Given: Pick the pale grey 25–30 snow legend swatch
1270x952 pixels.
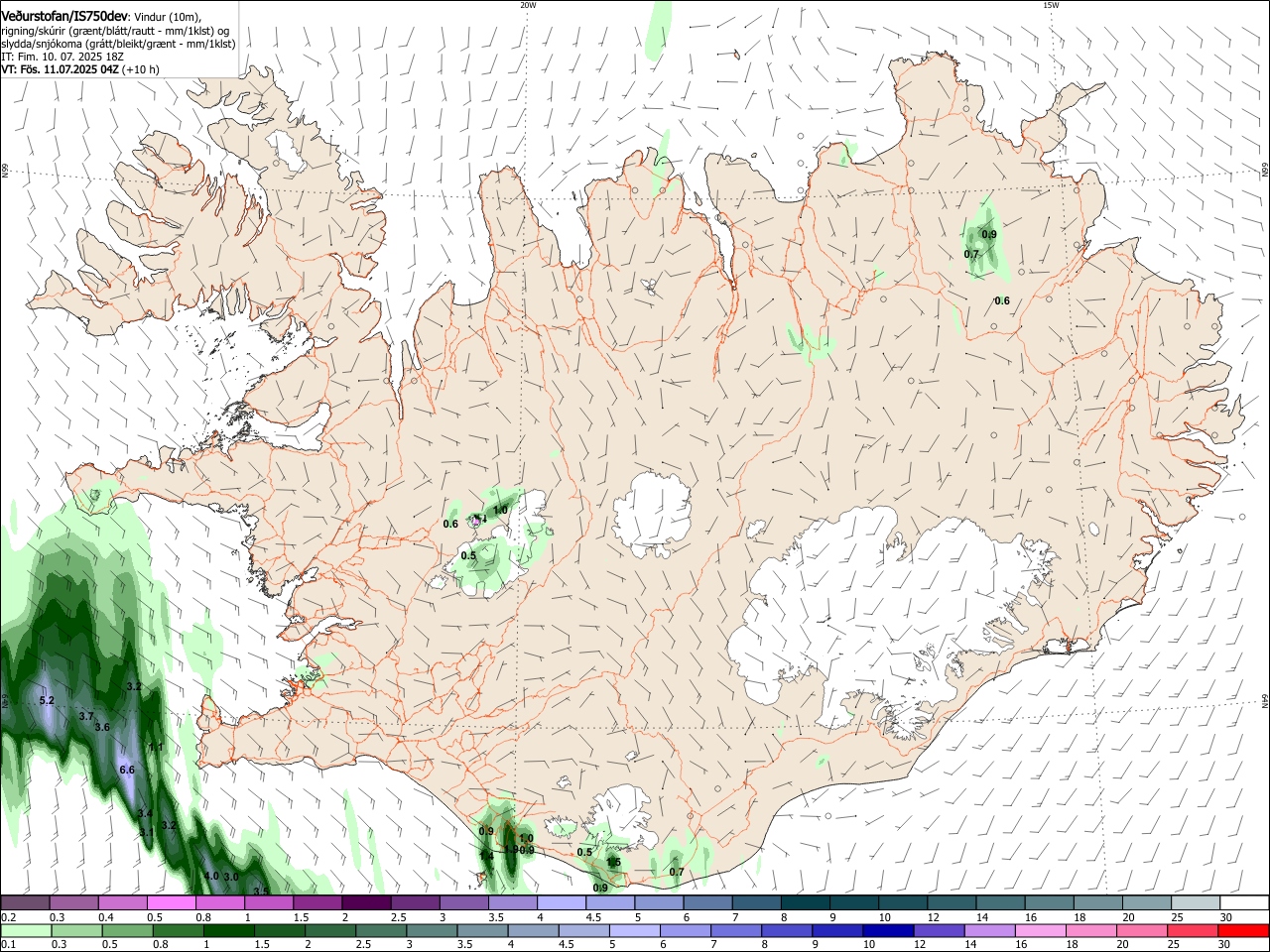Looking at the screenshot, I should click(x=1194, y=902).
